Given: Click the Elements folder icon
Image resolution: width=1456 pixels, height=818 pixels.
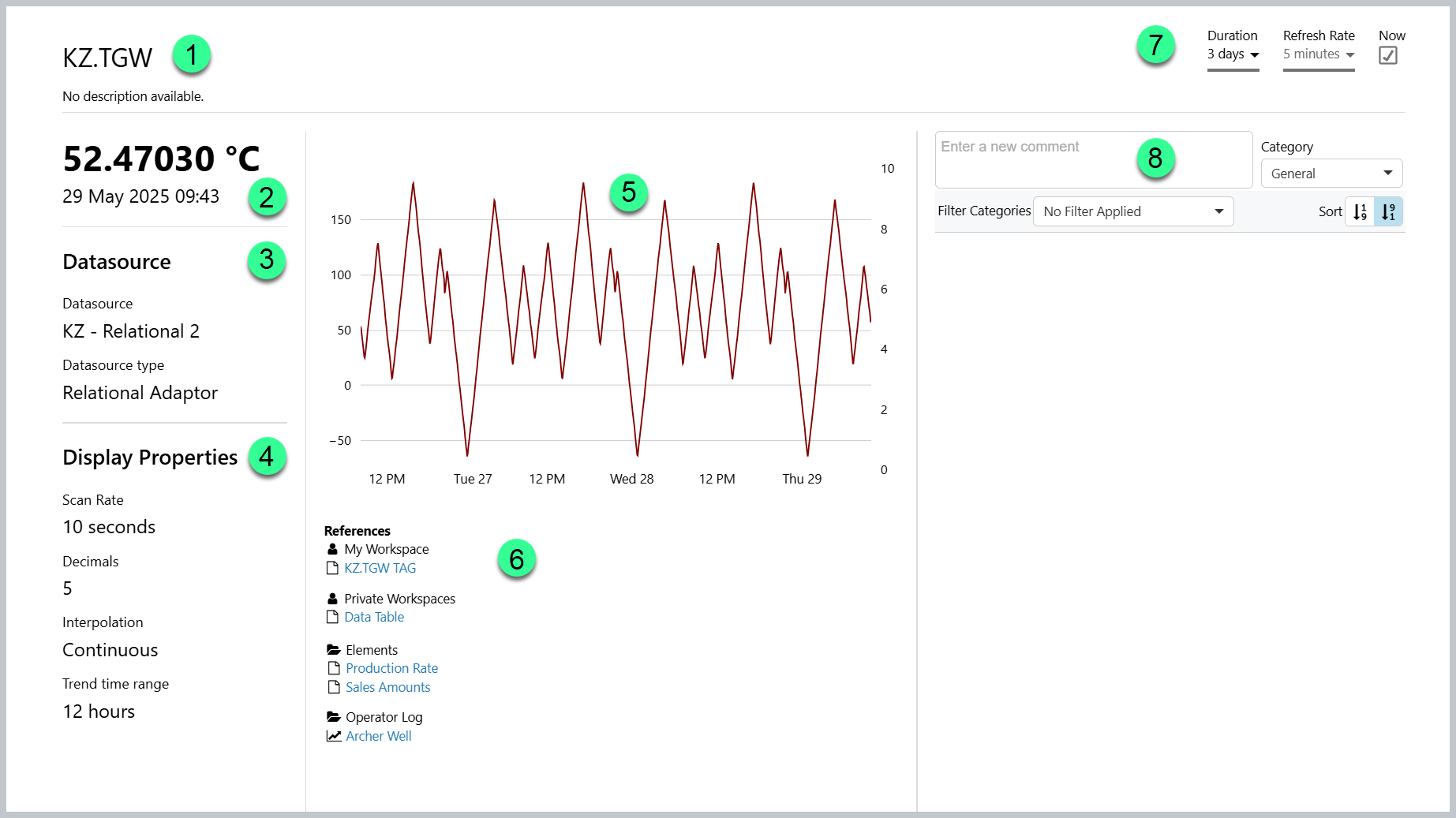Looking at the screenshot, I should (334, 650).
